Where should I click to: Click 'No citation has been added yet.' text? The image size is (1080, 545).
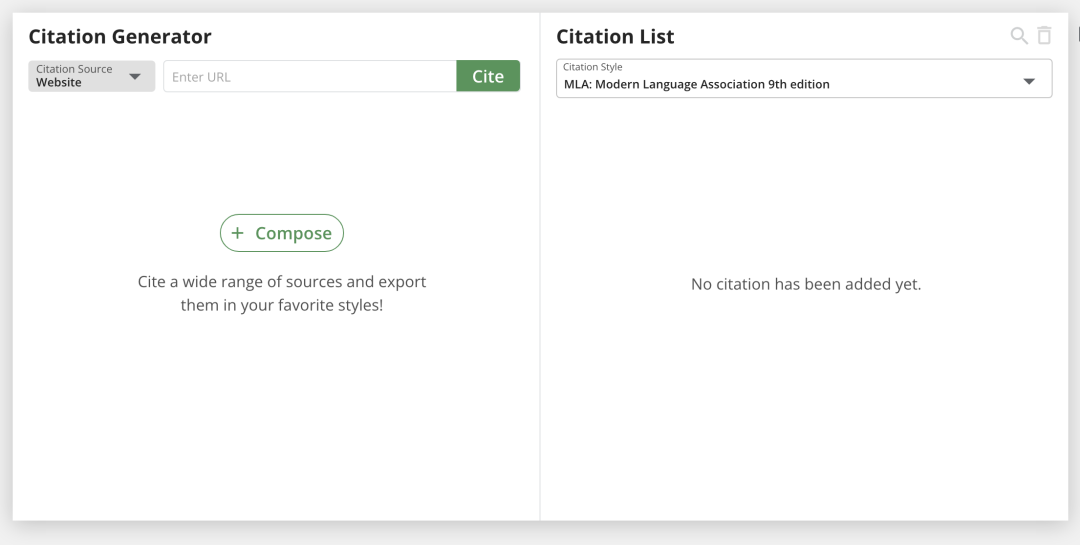[806, 284]
